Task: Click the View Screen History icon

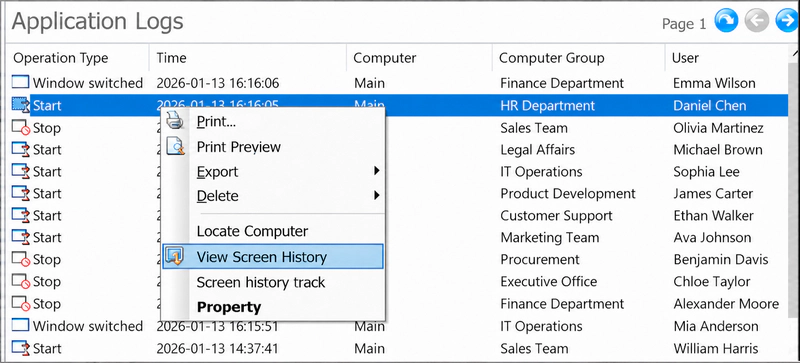Action: [x=175, y=256]
